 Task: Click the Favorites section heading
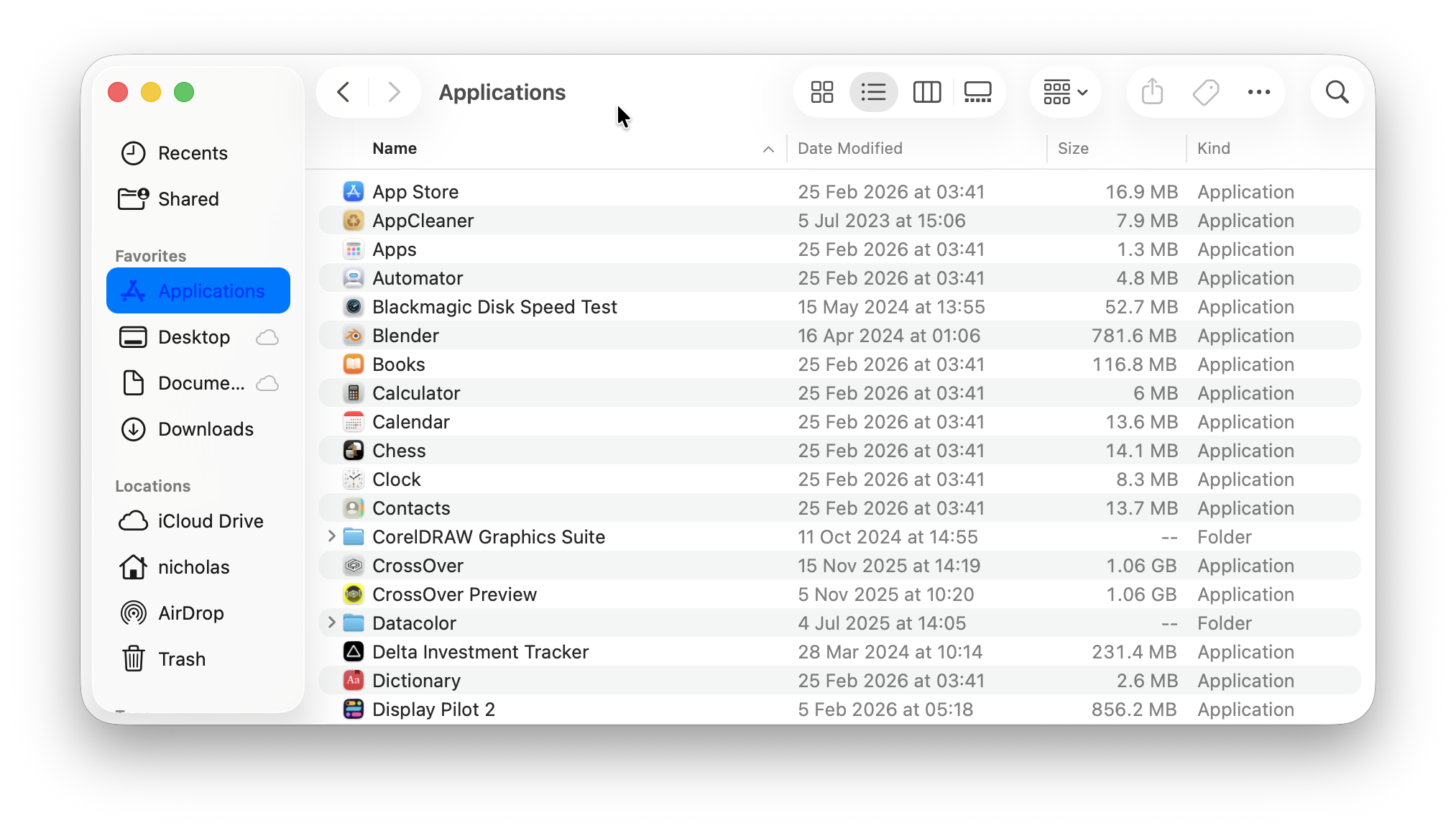coord(150,256)
